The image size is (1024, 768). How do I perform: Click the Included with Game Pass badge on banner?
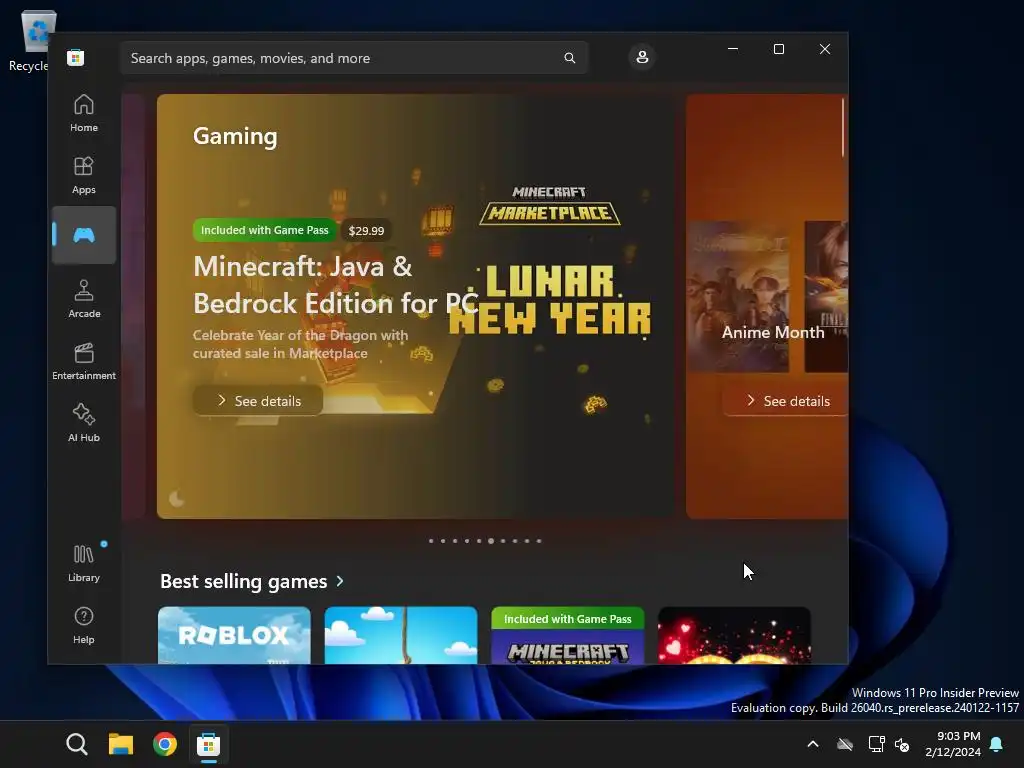pos(264,230)
